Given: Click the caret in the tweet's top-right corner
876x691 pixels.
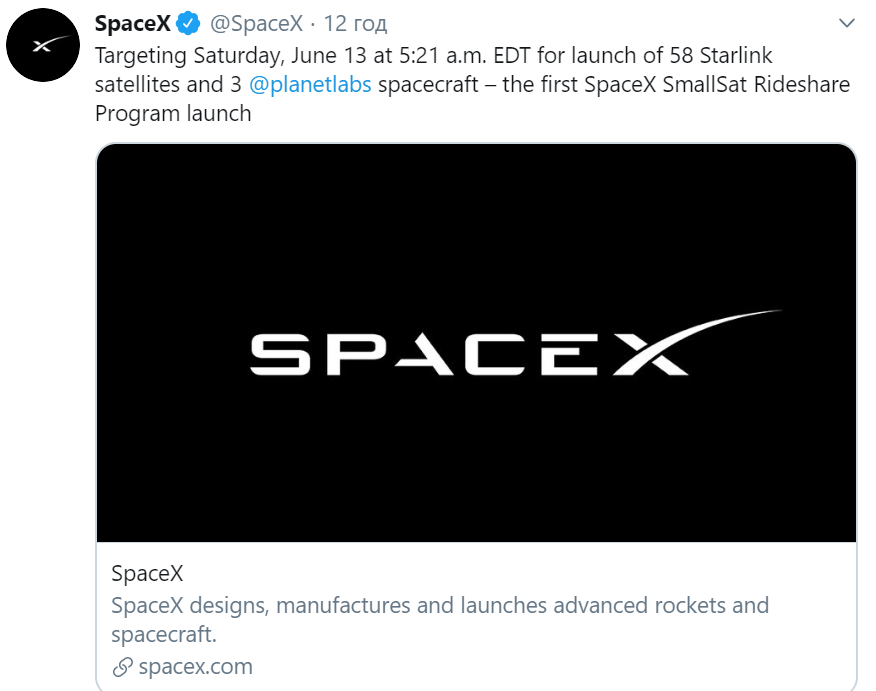Looking at the screenshot, I should coord(846,21).
